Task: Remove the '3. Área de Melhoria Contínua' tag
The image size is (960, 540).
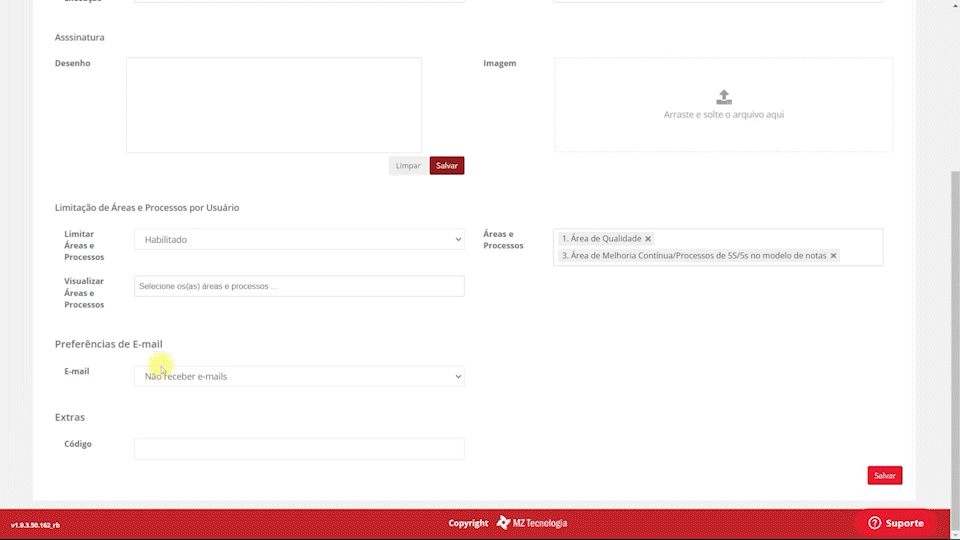Action: coord(833,256)
